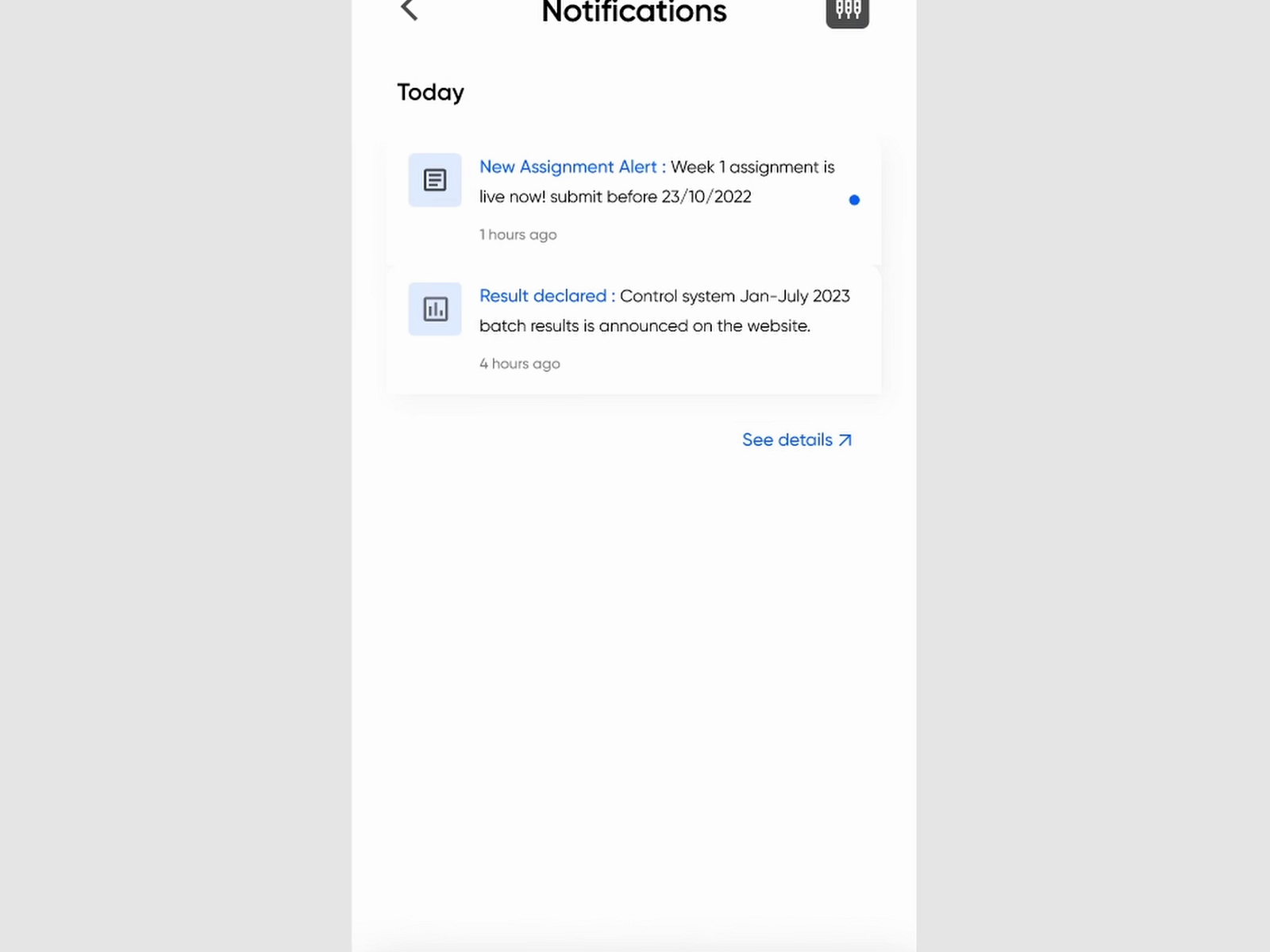
Task: Click the back arrow to leave Notifications
Action: pos(408,10)
